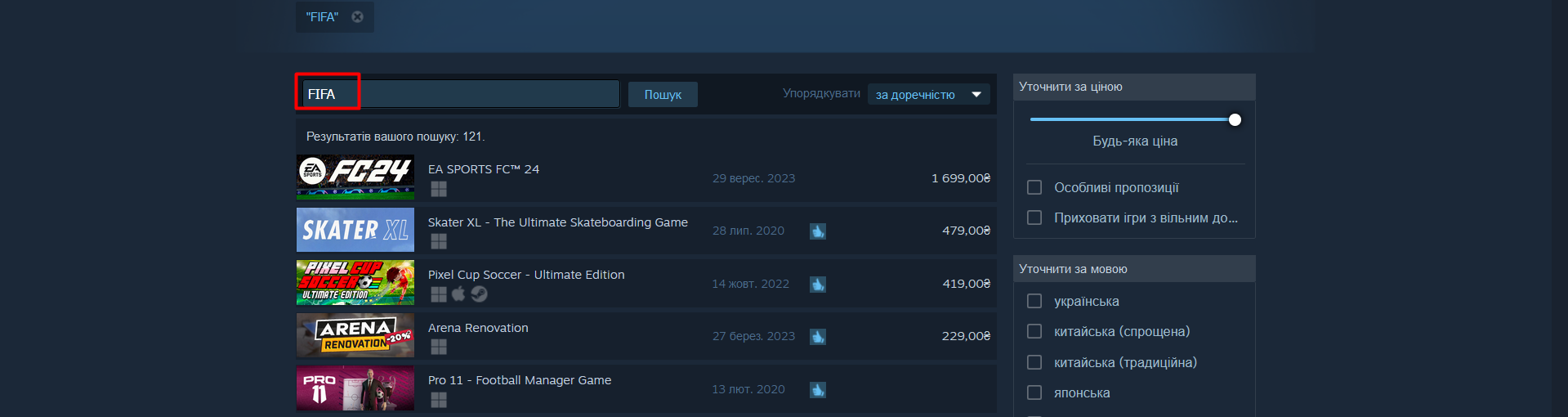Click the positive review thumb for Skater XL
This screenshot has width=1568, height=417.
point(818,231)
